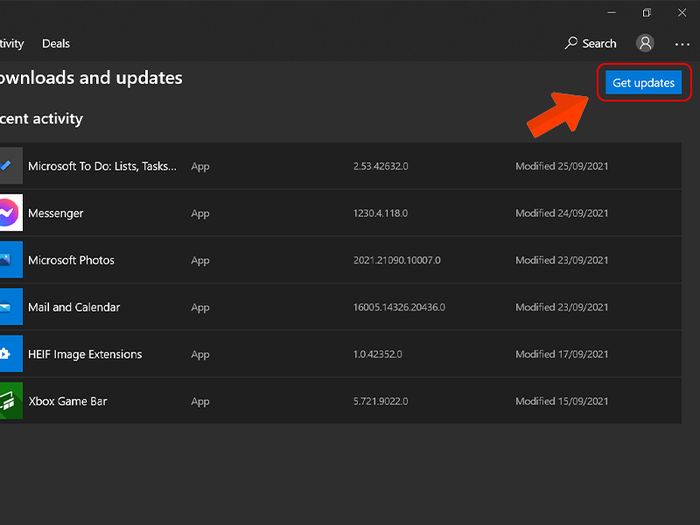Screen dimensions: 700x525
Task: Open the See more ellipsis menu
Action: tap(682, 44)
